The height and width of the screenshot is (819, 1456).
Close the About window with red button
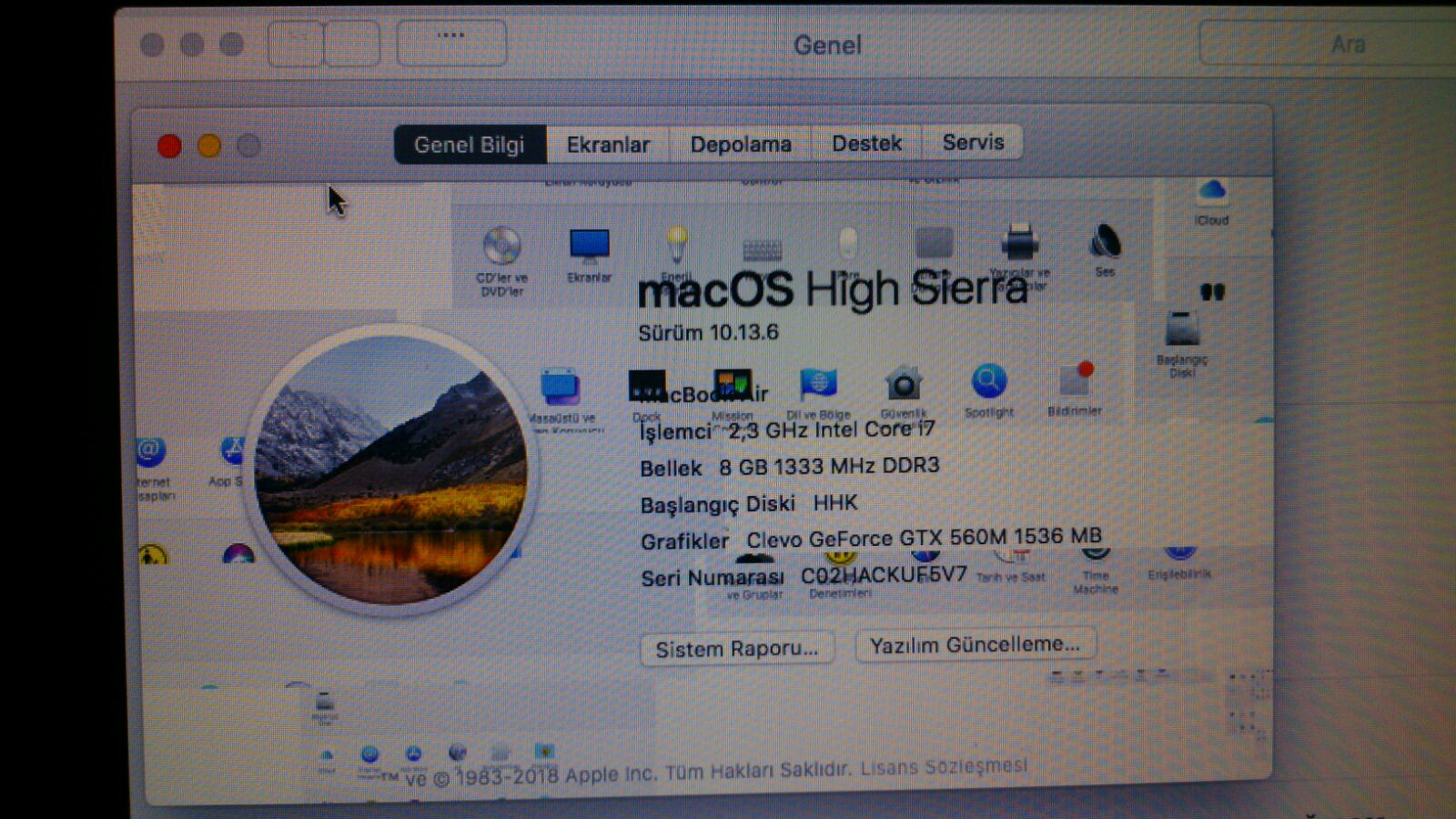(169, 147)
